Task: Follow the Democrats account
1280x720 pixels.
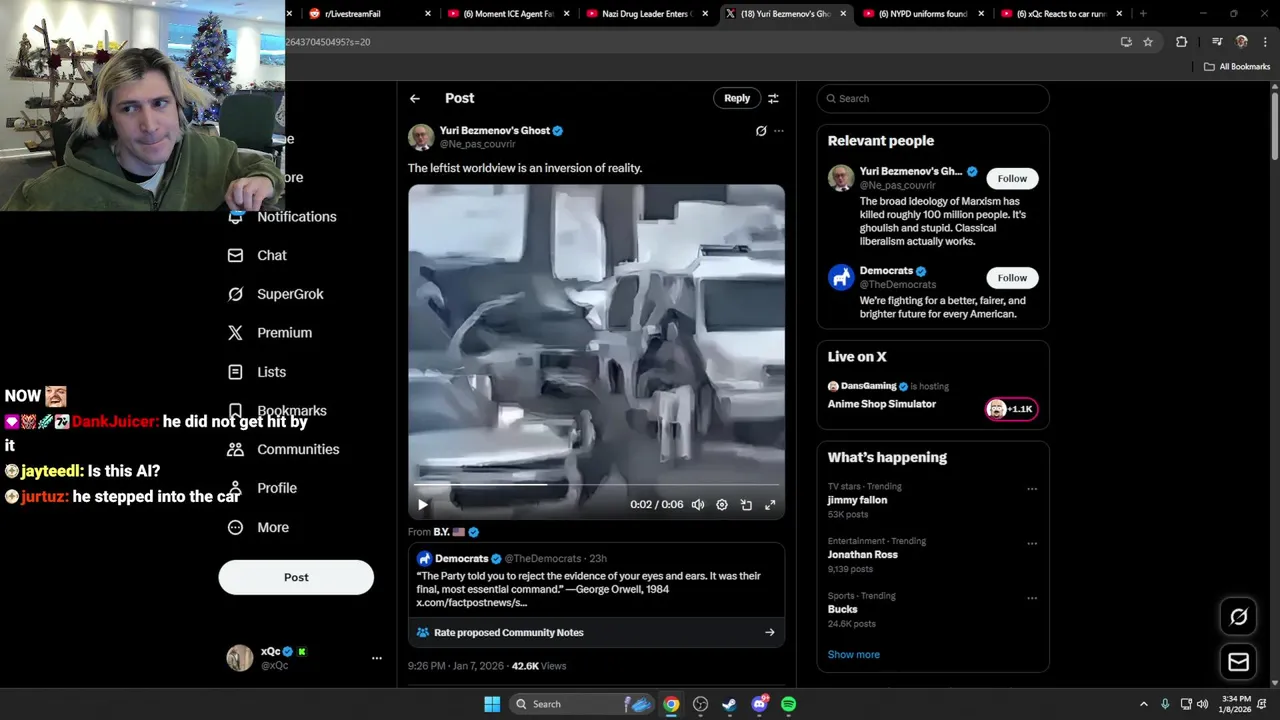Action: tap(1012, 277)
